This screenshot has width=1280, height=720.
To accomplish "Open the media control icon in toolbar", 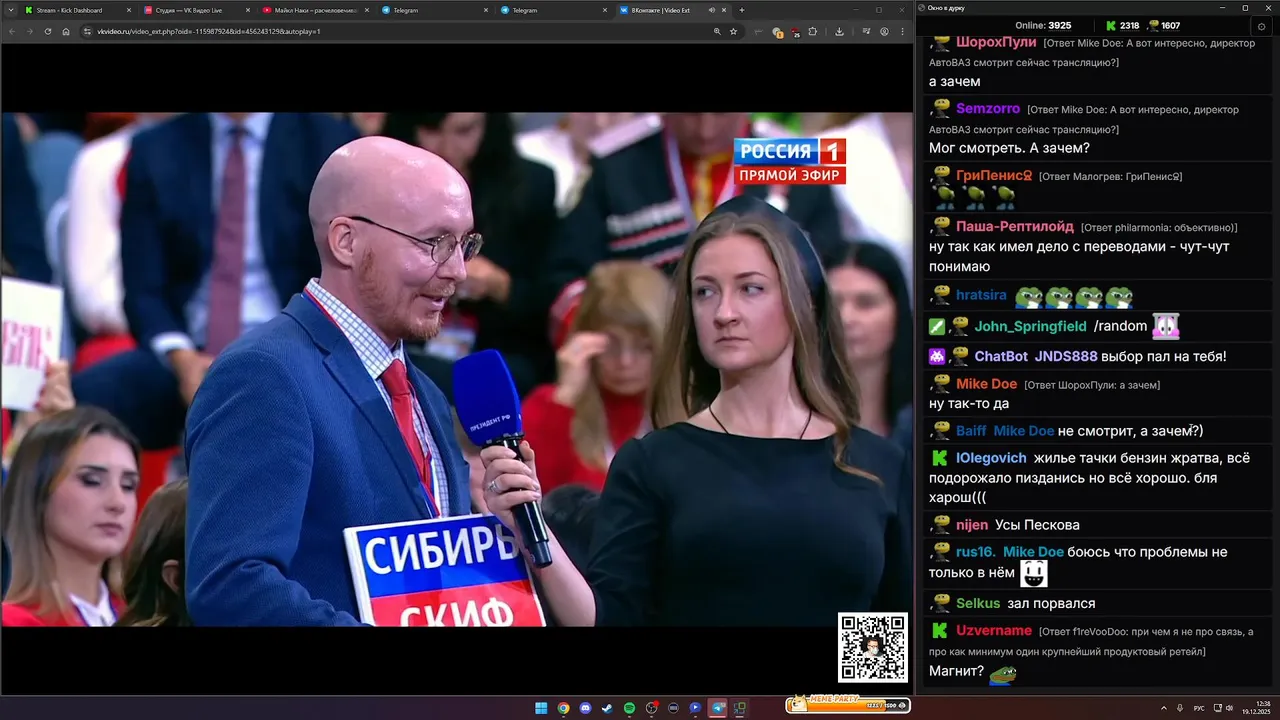I will (866, 31).
